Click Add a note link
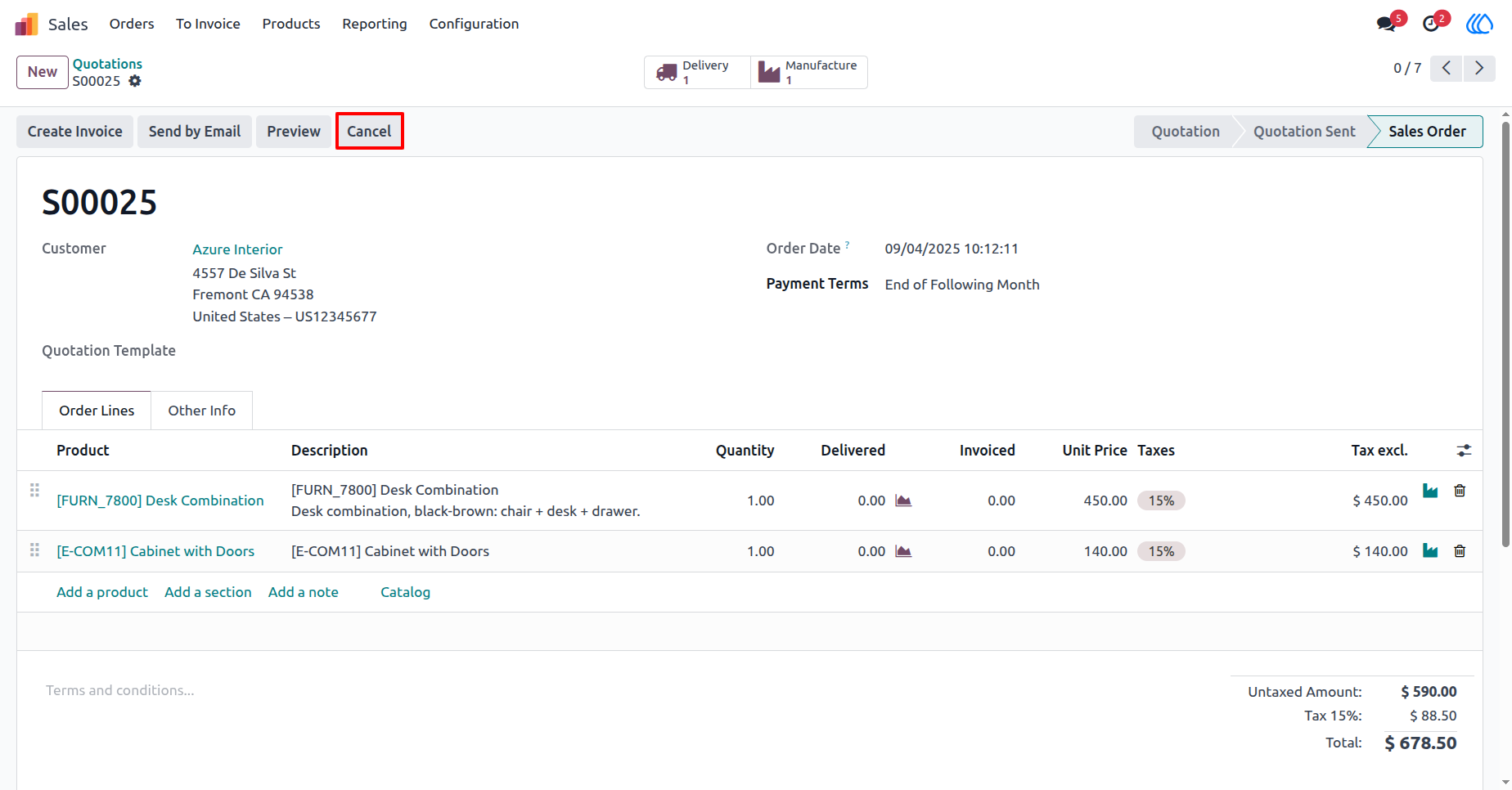Viewport: 1512px width, 790px height. [304, 592]
